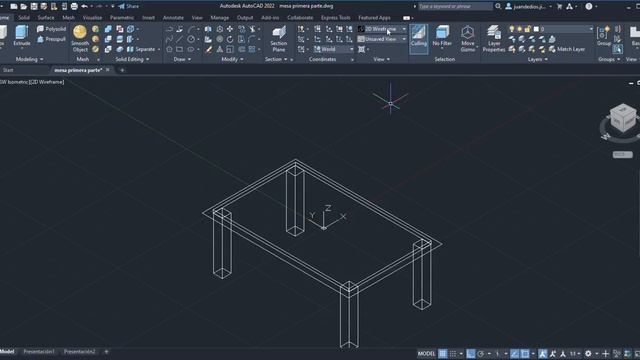Open the Solid ribbon tab

click(24, 18)
